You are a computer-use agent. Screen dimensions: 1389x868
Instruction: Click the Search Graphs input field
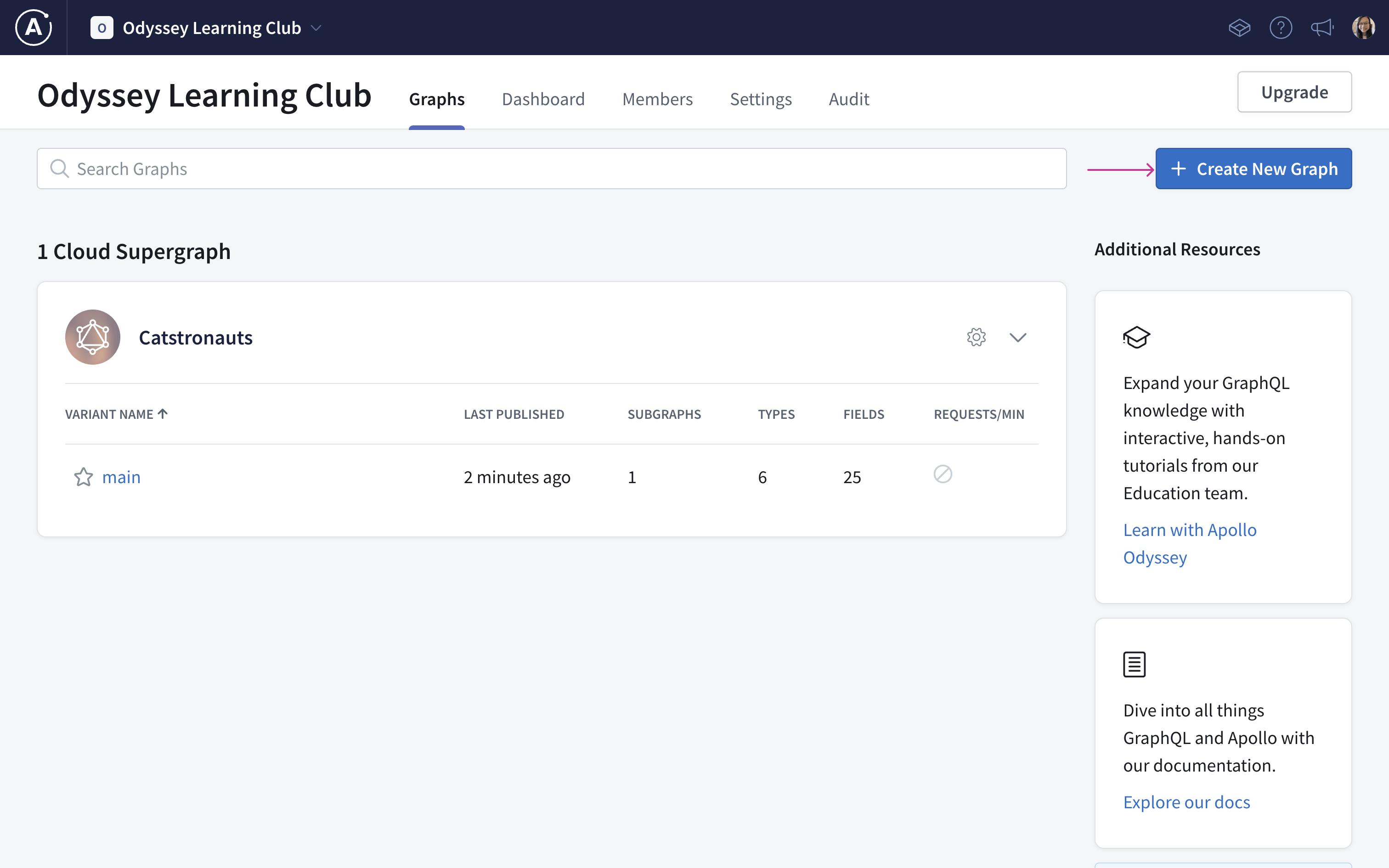point(552,168)
